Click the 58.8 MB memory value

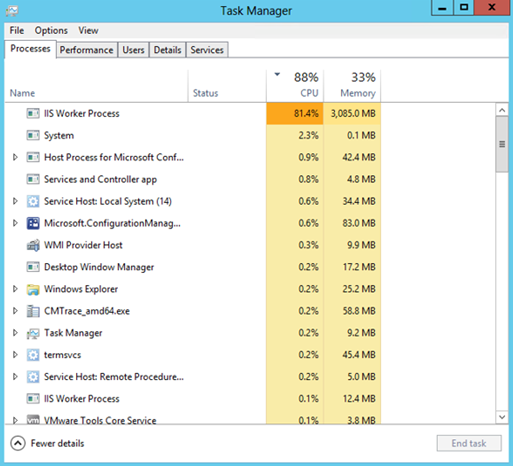(x=359, y=311)
